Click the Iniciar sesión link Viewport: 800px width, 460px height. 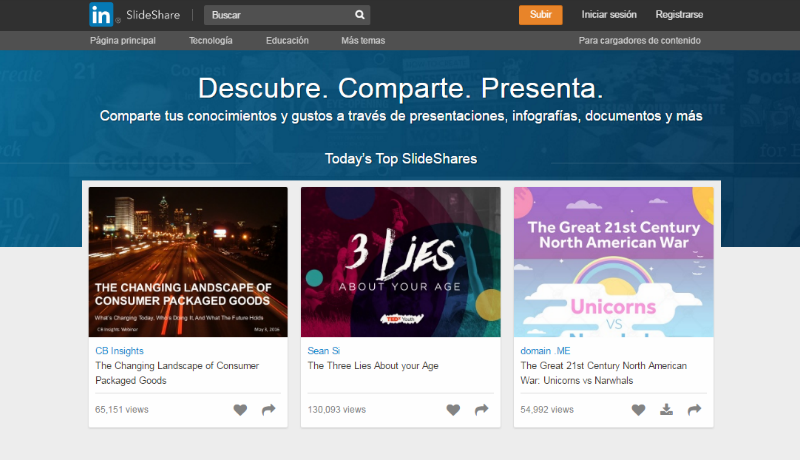click(609, 15)
